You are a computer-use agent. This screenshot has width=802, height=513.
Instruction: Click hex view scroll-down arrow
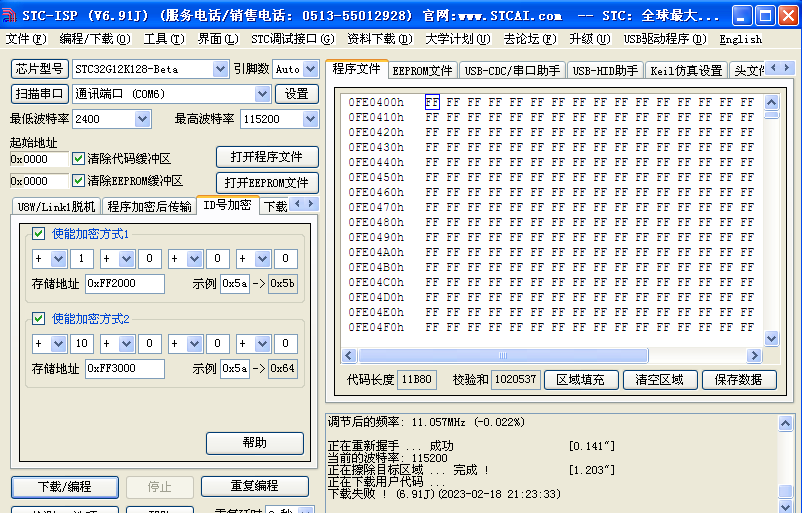pos(771,338)
